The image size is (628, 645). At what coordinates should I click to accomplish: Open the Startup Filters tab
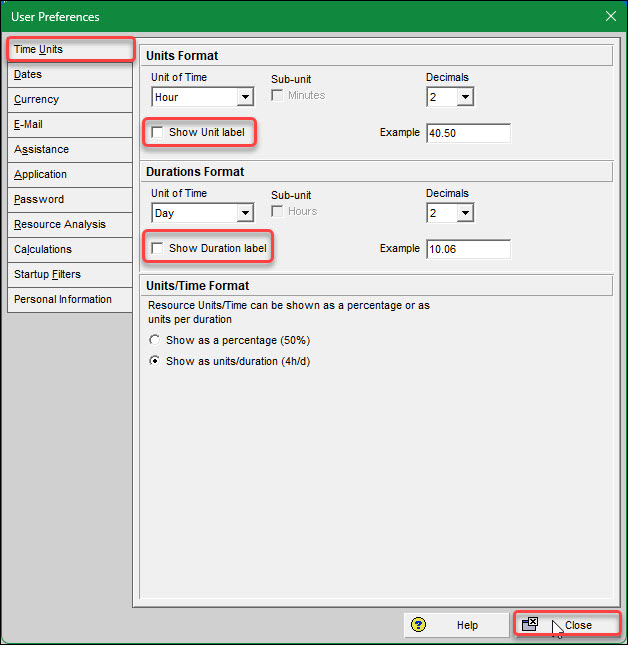click(70, 274)
